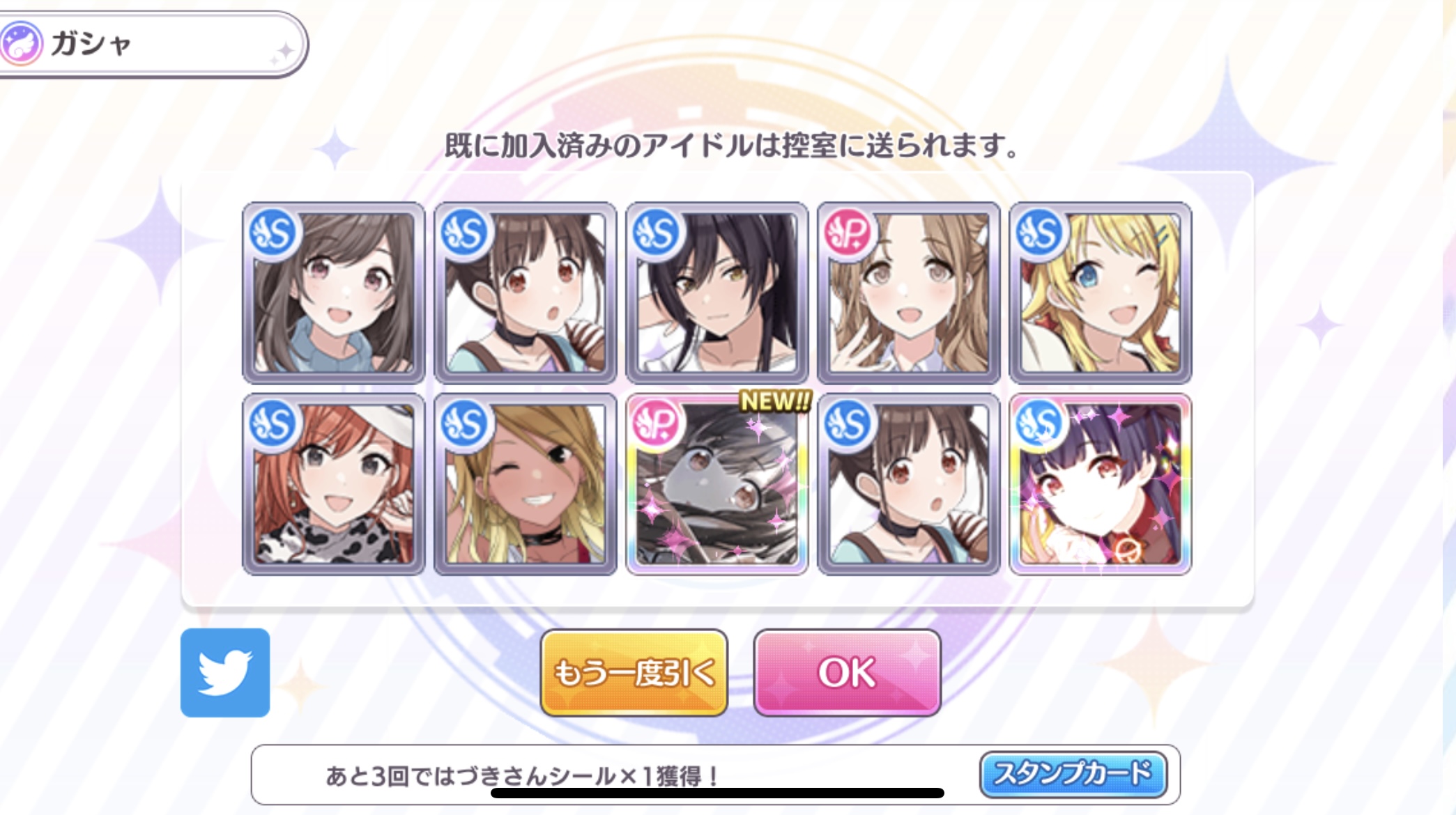Select the winking blonde idol with hair clips

(x=1100, y=293)
